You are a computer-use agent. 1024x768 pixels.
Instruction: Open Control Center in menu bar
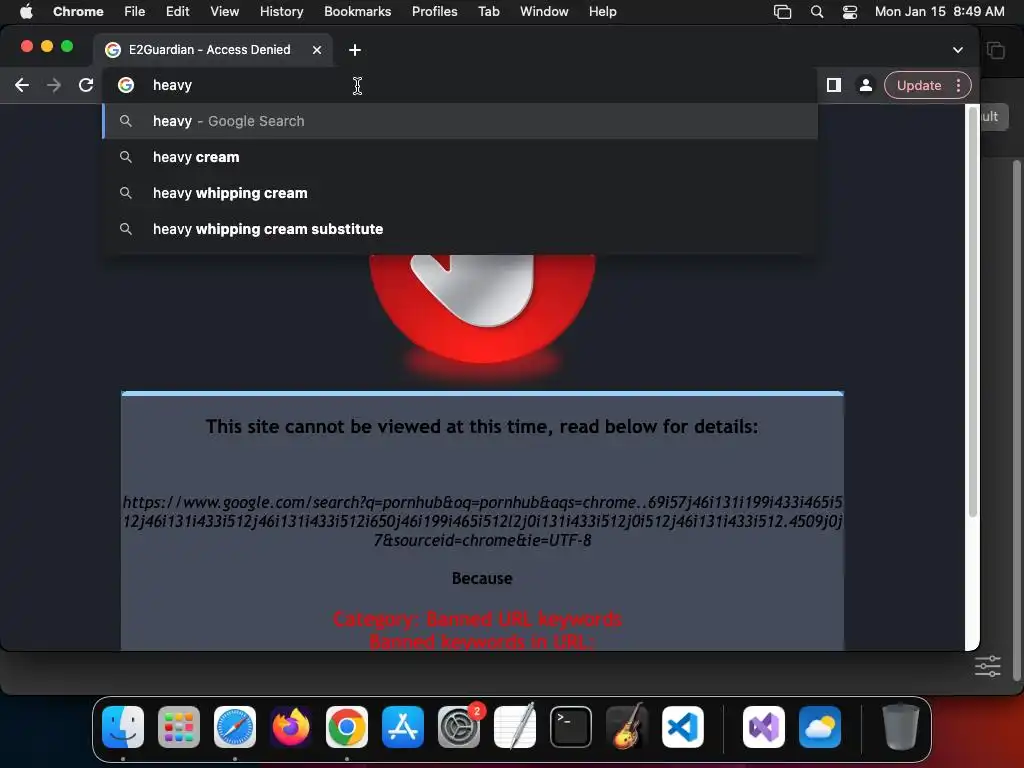[x=850, y=11]
